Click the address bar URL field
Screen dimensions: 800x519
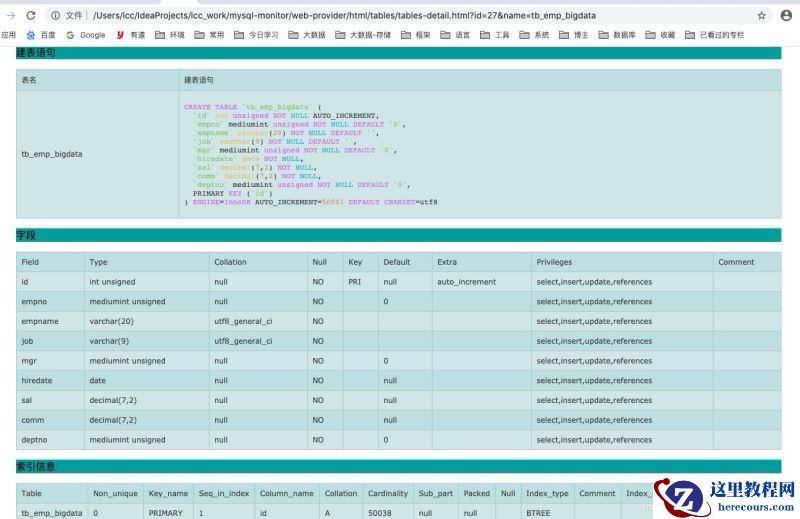(x=344, y=15)
